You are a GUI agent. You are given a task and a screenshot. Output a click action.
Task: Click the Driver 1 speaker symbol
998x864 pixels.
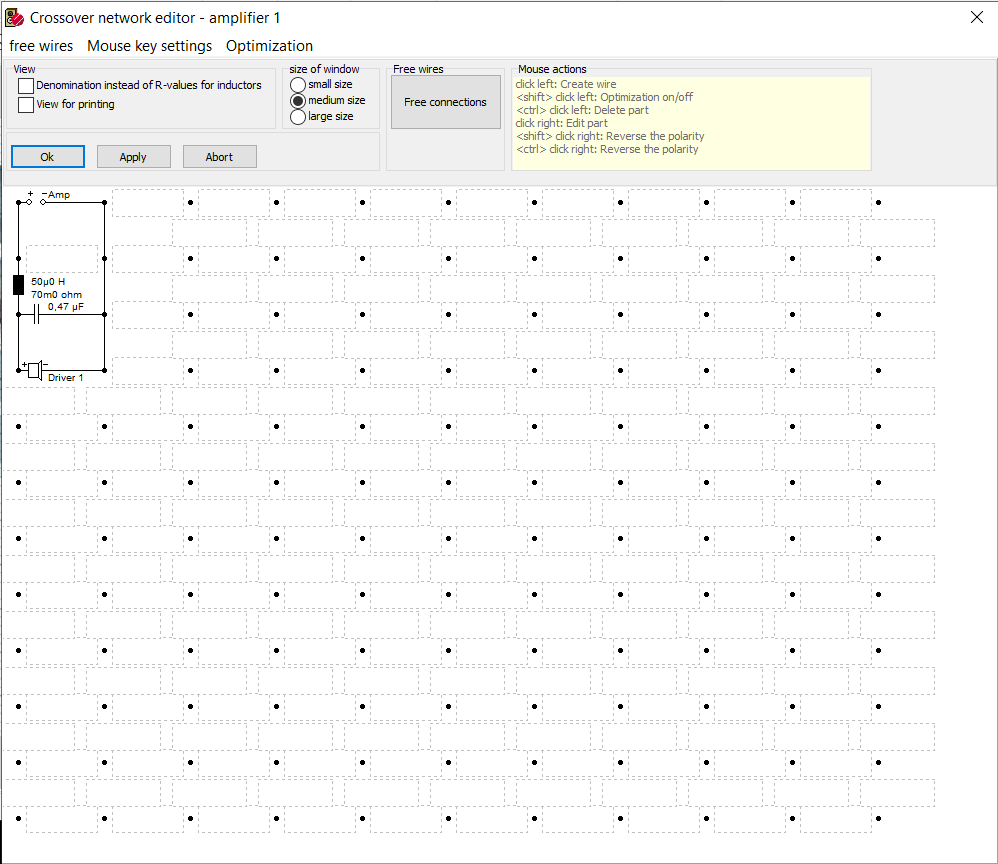point(35,371)
